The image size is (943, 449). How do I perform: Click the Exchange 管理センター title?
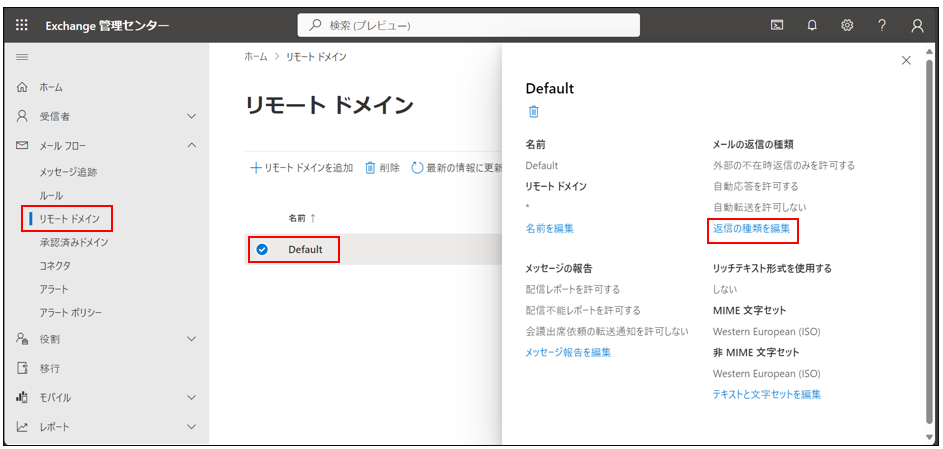coord(107,25)
